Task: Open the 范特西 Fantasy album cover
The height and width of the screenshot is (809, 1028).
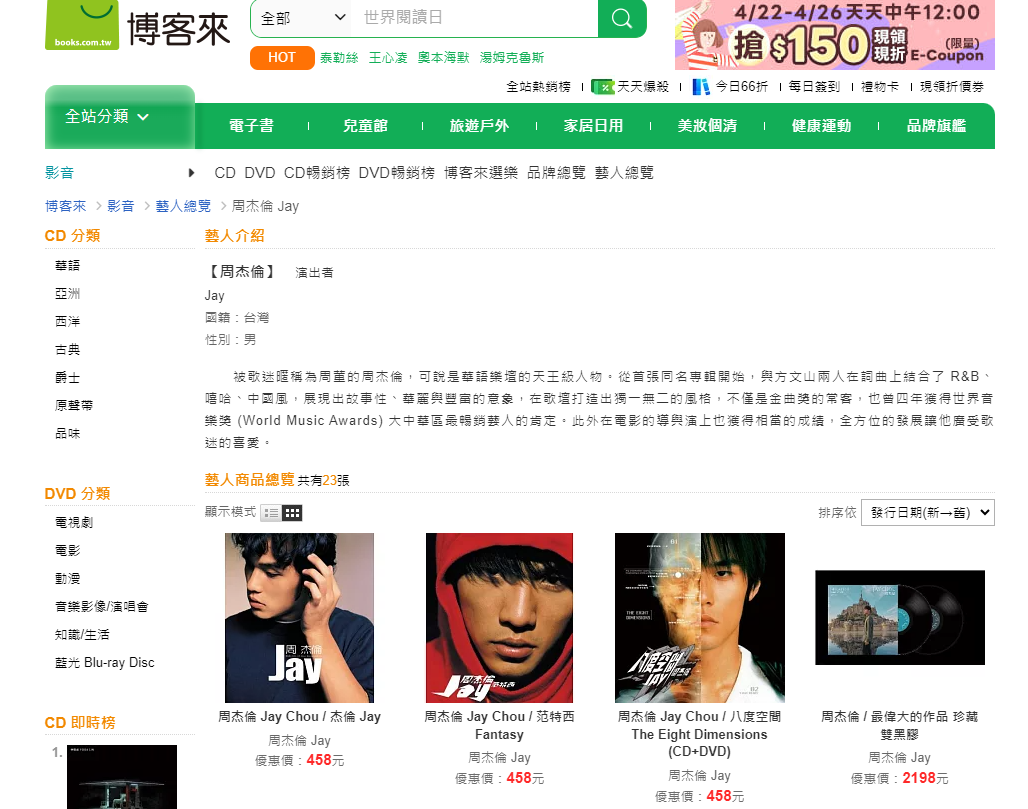Action: click(x=500, y=618)
